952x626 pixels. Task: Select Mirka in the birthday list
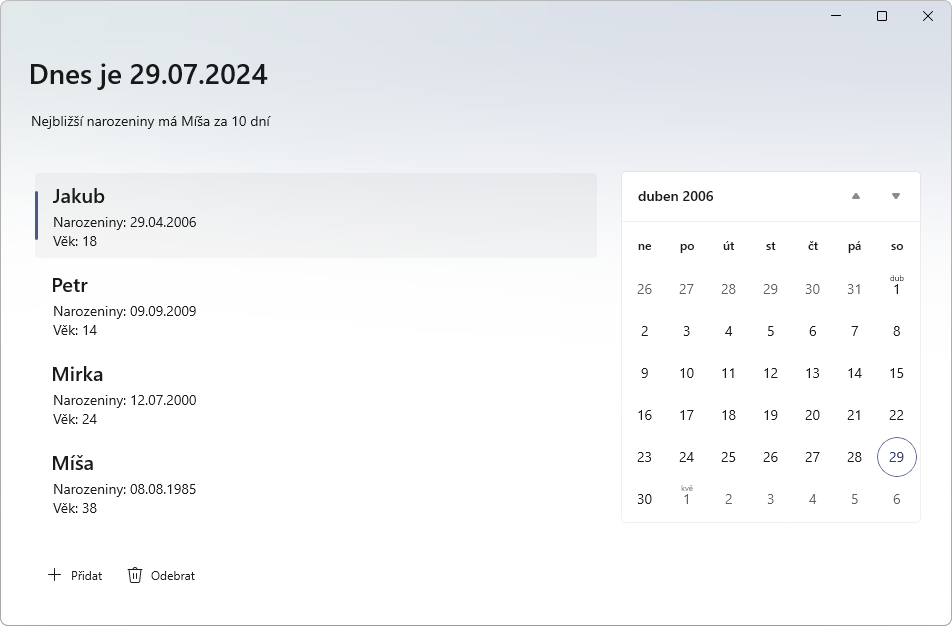315,394
